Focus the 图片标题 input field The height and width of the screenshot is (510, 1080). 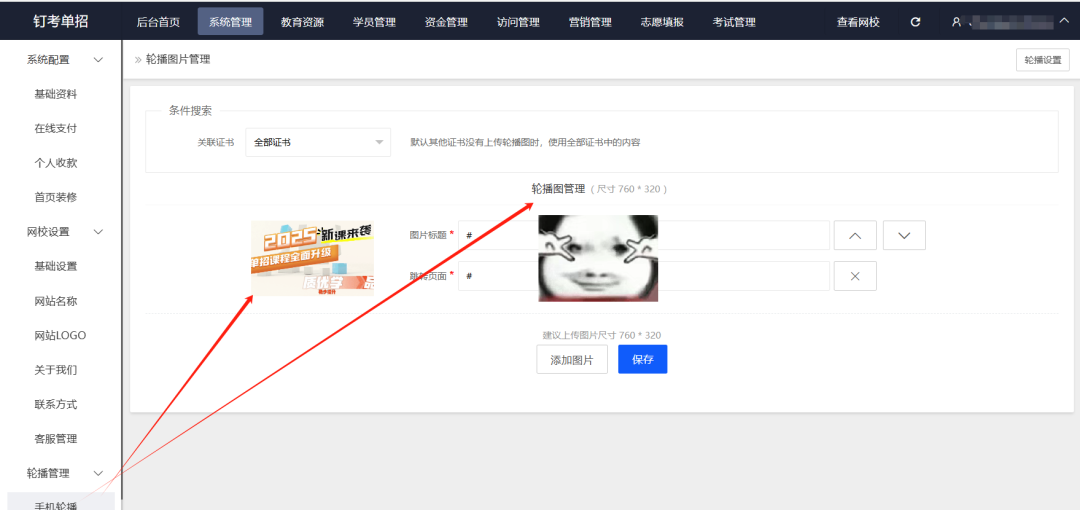(497, 235)
